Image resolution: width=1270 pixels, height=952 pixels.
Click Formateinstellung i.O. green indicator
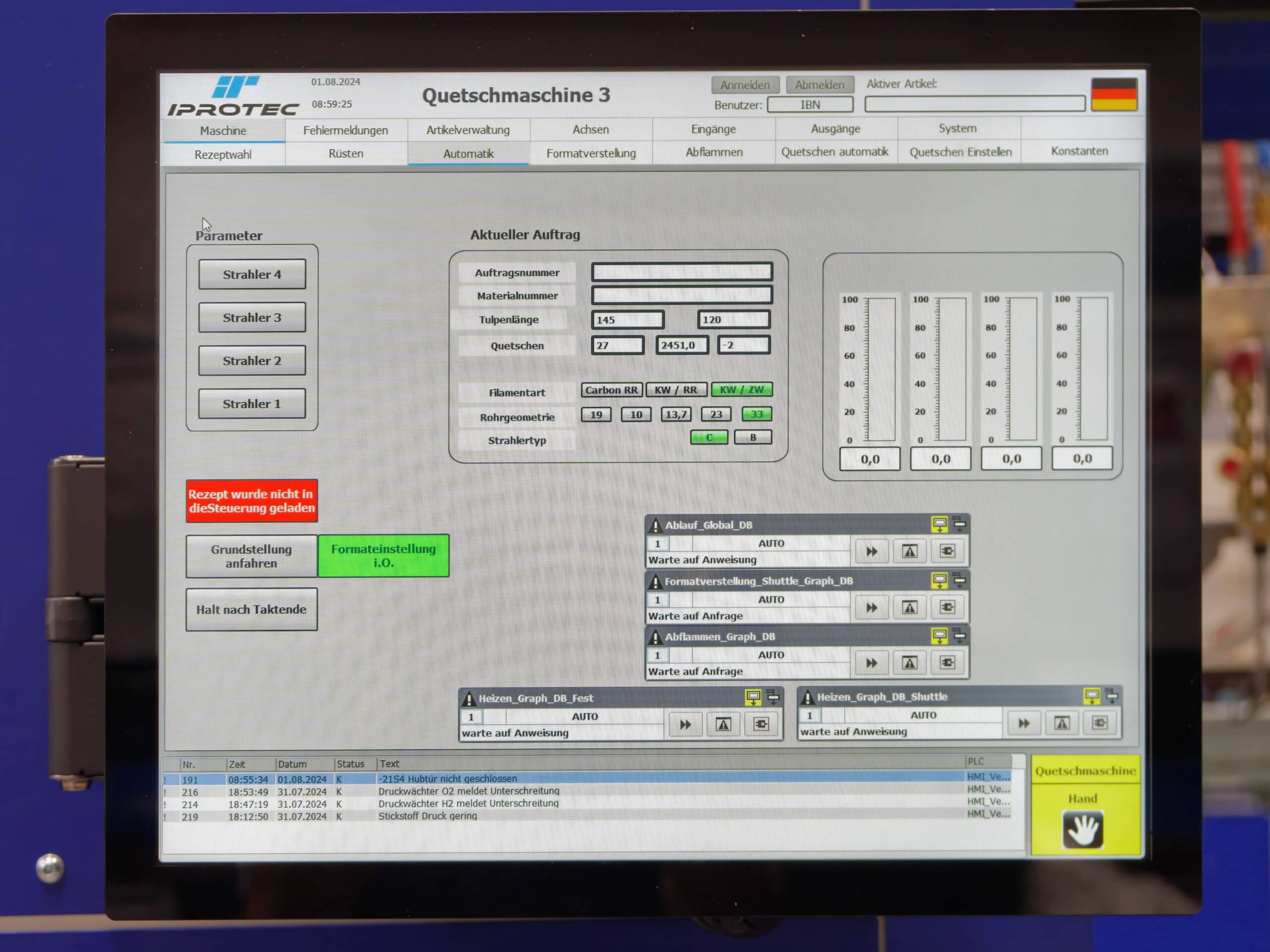pyautogui.click(x=383, y=555)
